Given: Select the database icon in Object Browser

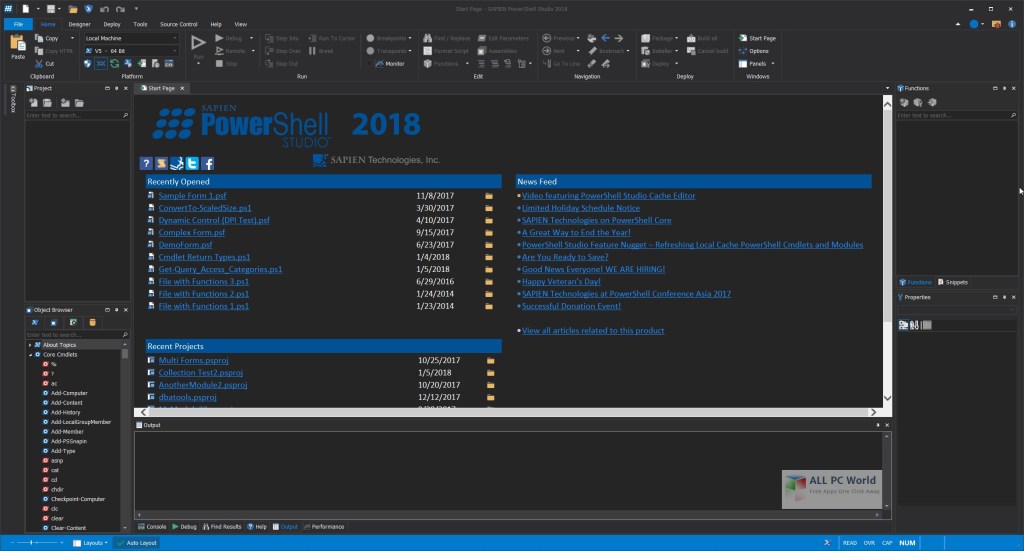Looking at the screenshot, I should point(92,323).
